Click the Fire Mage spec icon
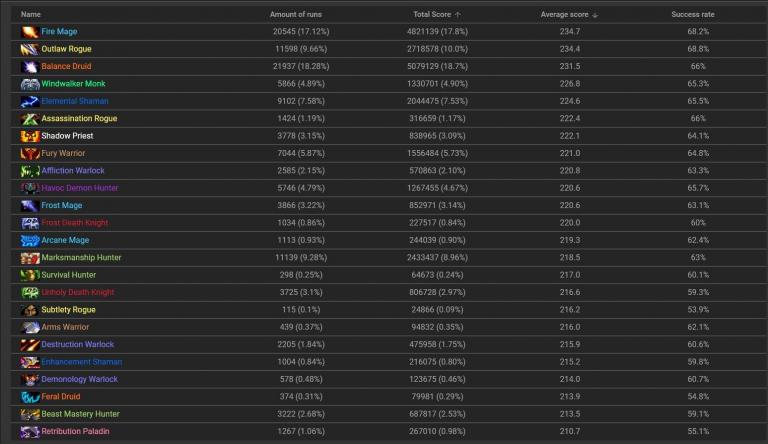The height and width of the screenshot is (444, 768). [x=29, y=32]
